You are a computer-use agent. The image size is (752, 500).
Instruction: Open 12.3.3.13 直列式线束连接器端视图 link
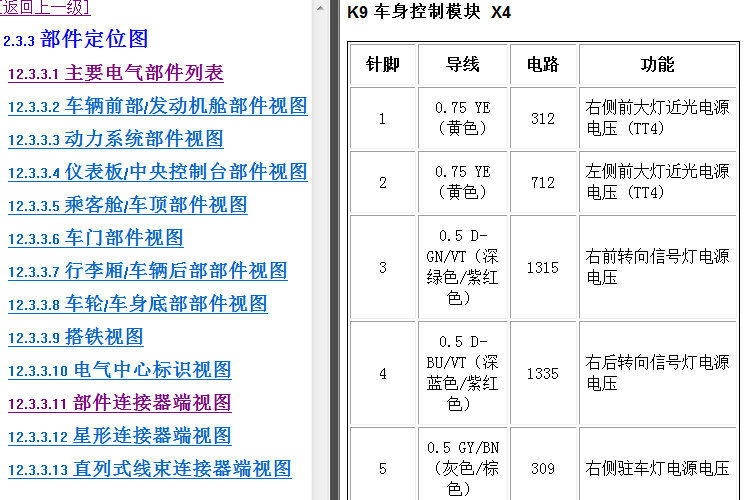pyautogui.click(x=150, y=470)
